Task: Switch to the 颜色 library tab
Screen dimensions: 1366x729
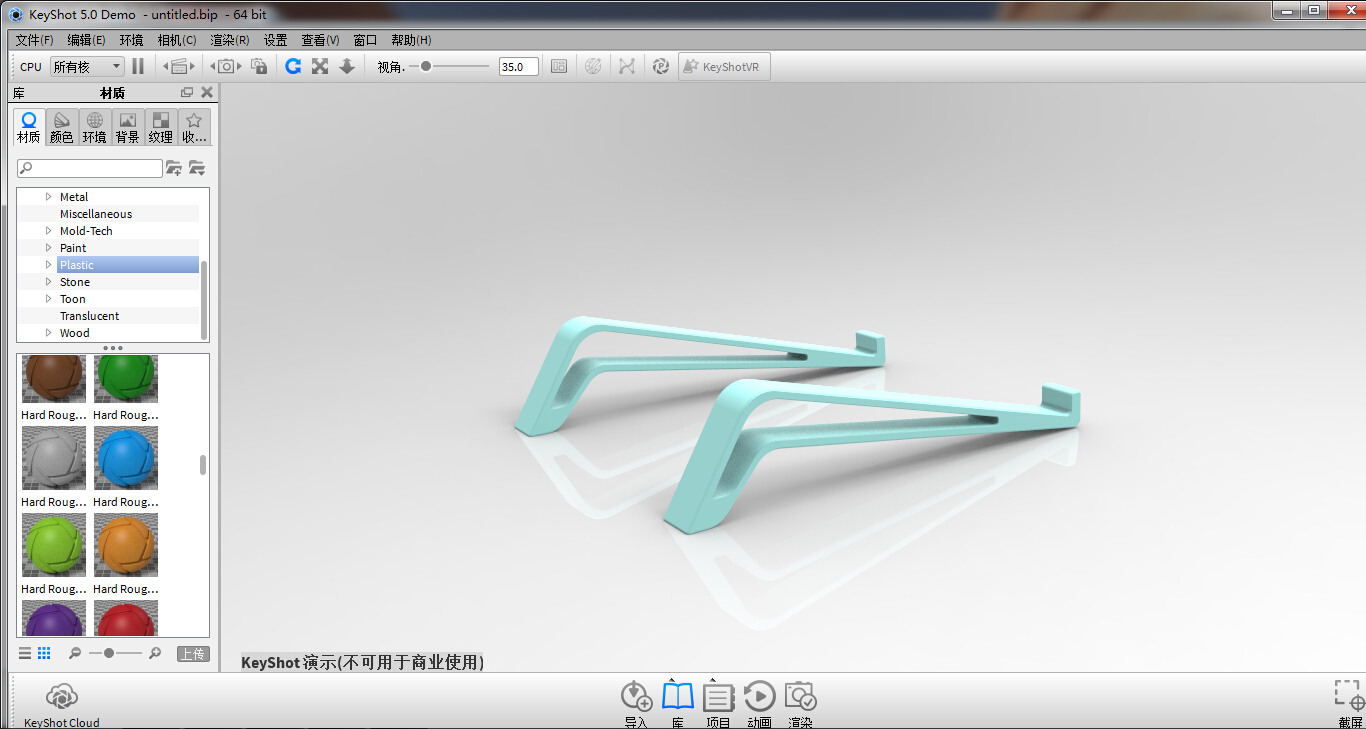Action: 61,128
